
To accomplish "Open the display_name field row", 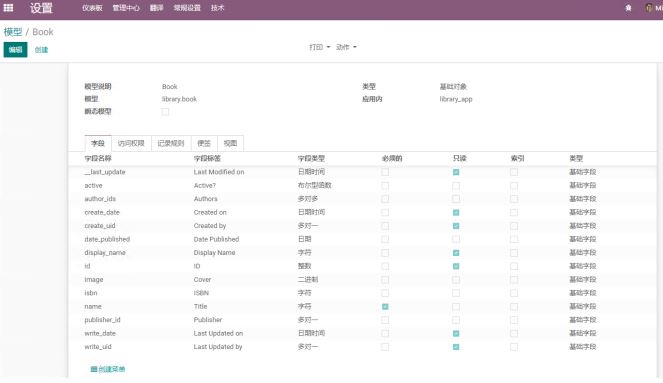I will 362,253.
